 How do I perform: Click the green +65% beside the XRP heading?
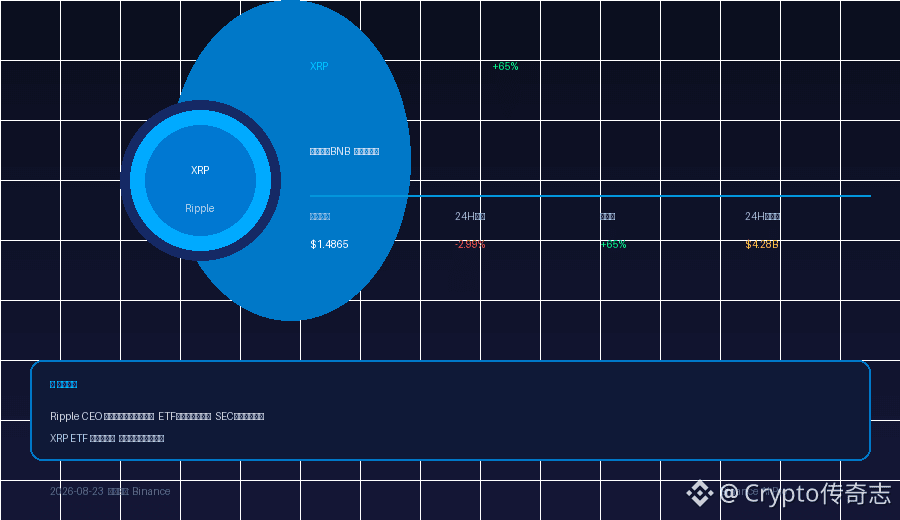point(505,67)
